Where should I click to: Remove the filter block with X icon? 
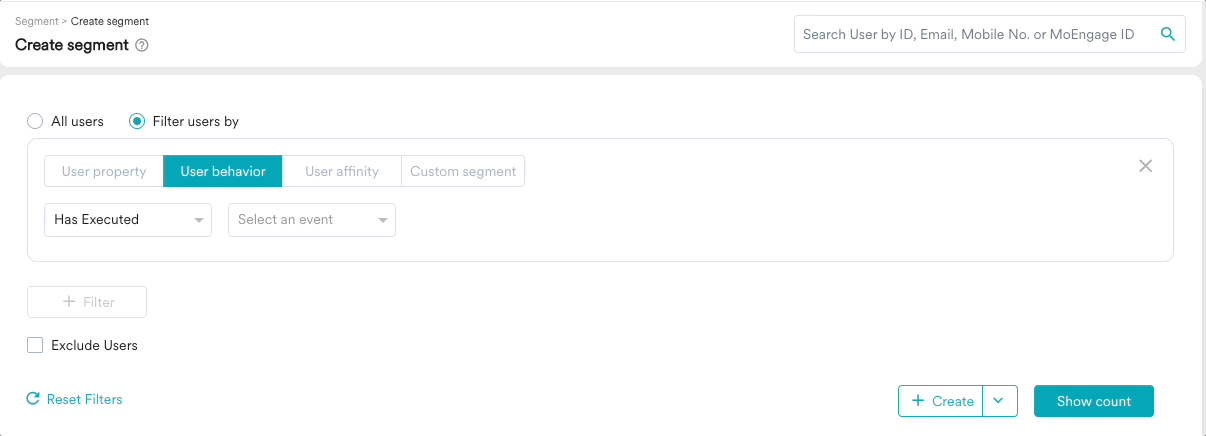pyautogui.click(x=1146, y=166)
